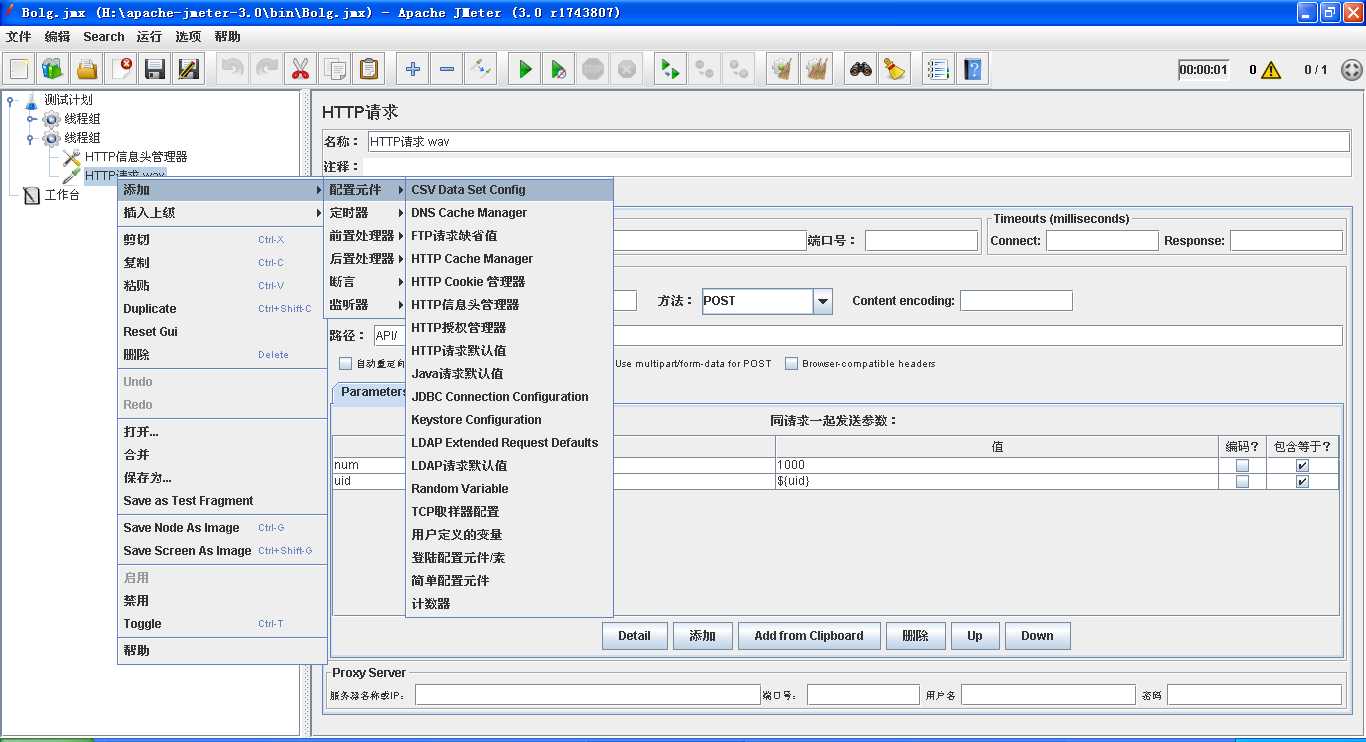Screen dimensions: 1366x742
Task: Select the HTTP信息头管理器 tree node
Action: pos(136,157)
